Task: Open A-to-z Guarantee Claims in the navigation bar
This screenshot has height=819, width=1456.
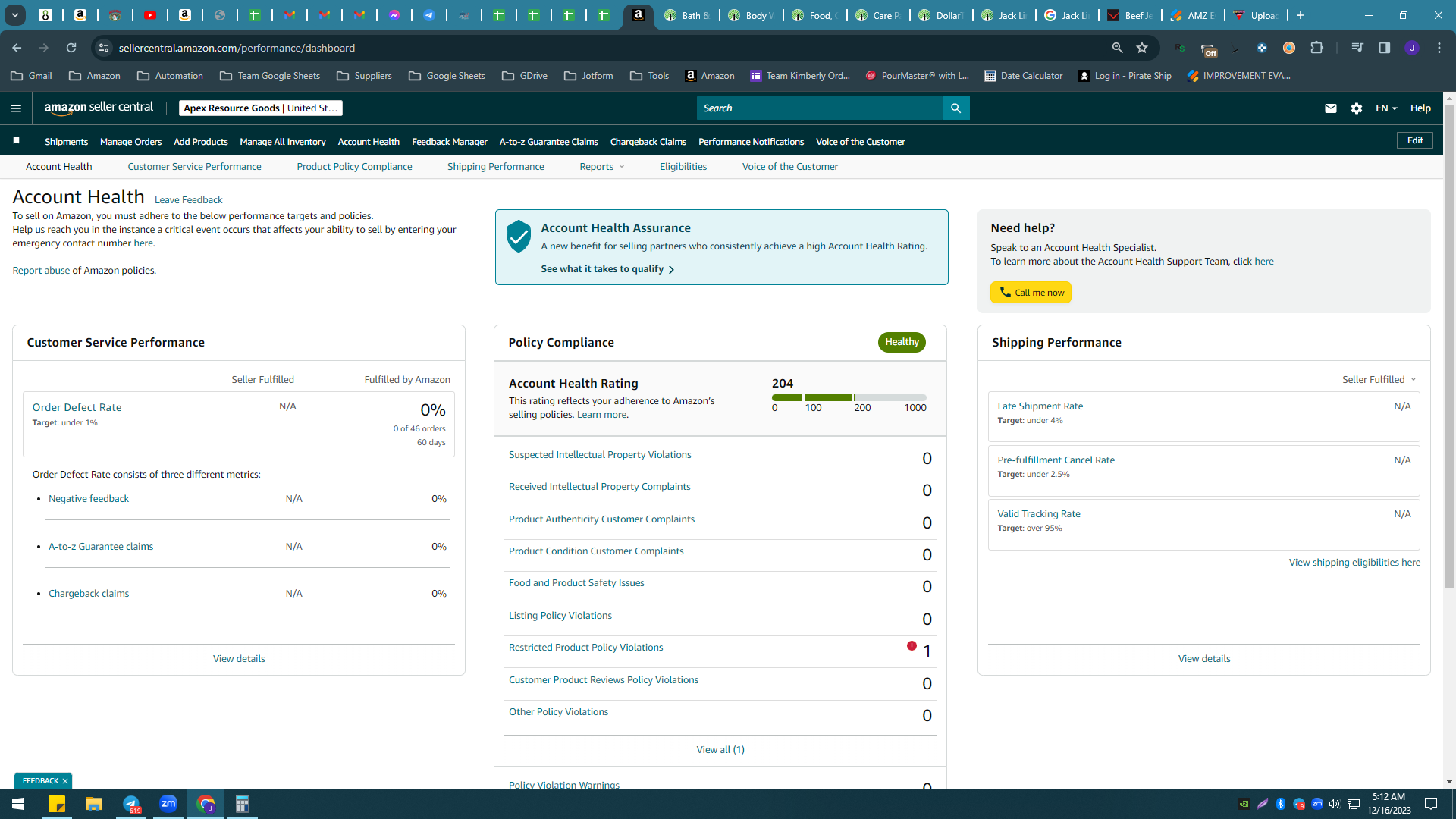Action: 548,142
